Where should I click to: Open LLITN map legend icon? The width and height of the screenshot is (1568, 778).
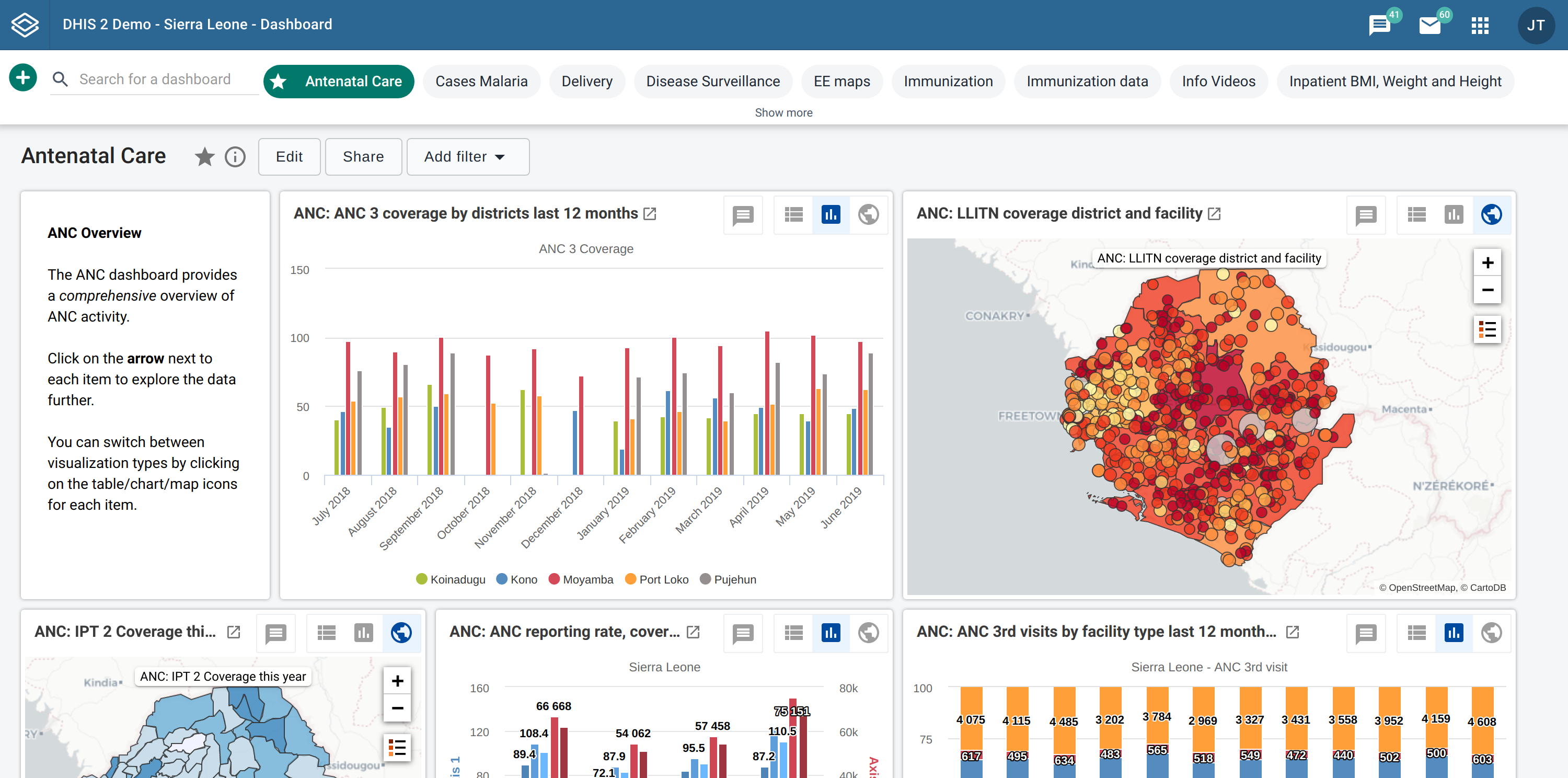click(x=1487, y=329)
